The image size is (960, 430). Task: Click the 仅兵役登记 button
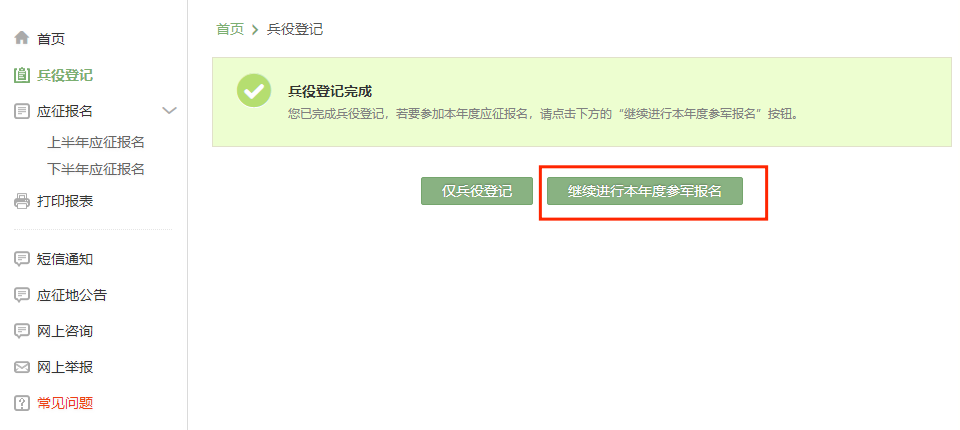click(x=477, y=191)
